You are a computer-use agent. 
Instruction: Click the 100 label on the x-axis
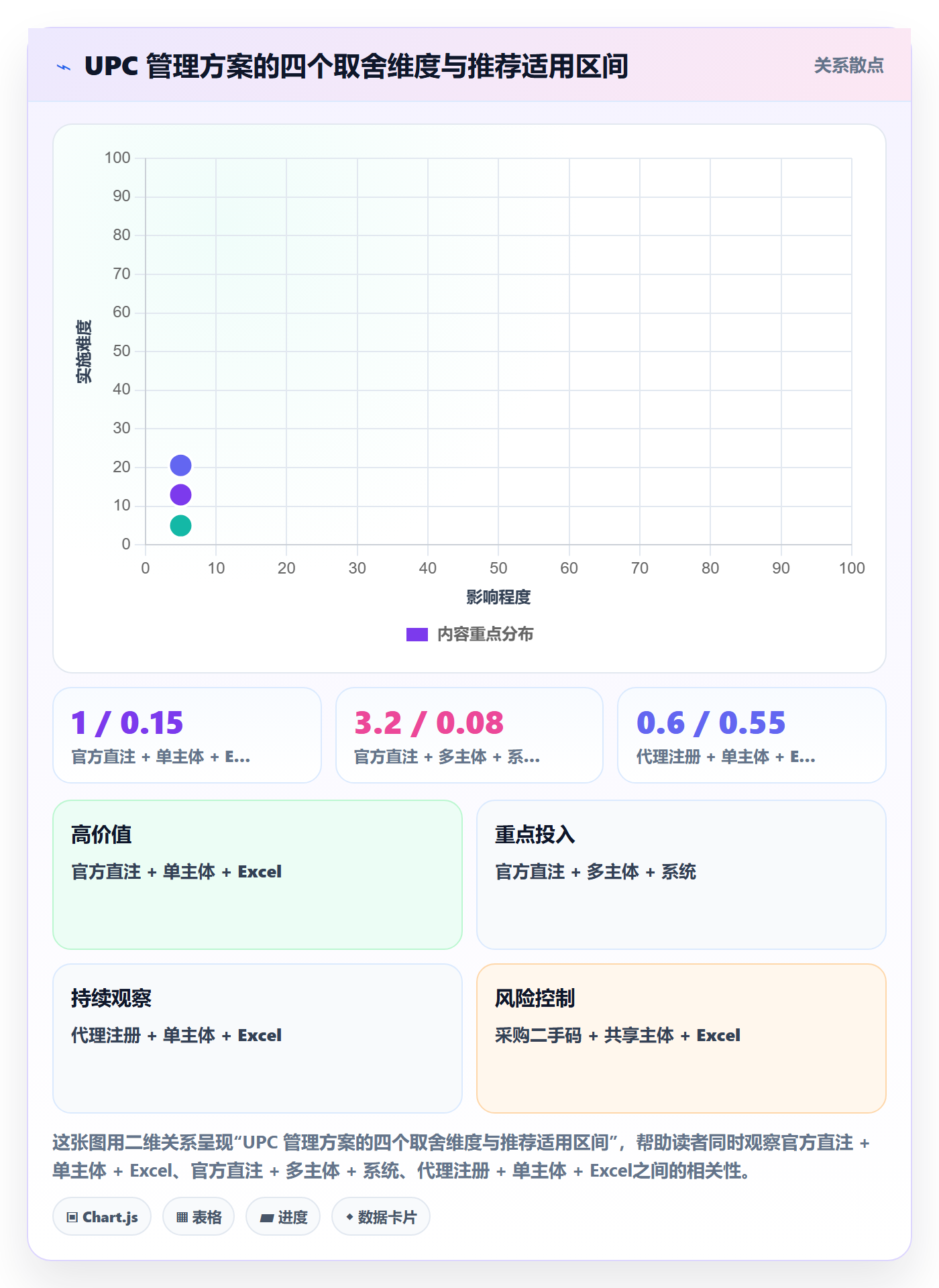click(x=852, y=569)
